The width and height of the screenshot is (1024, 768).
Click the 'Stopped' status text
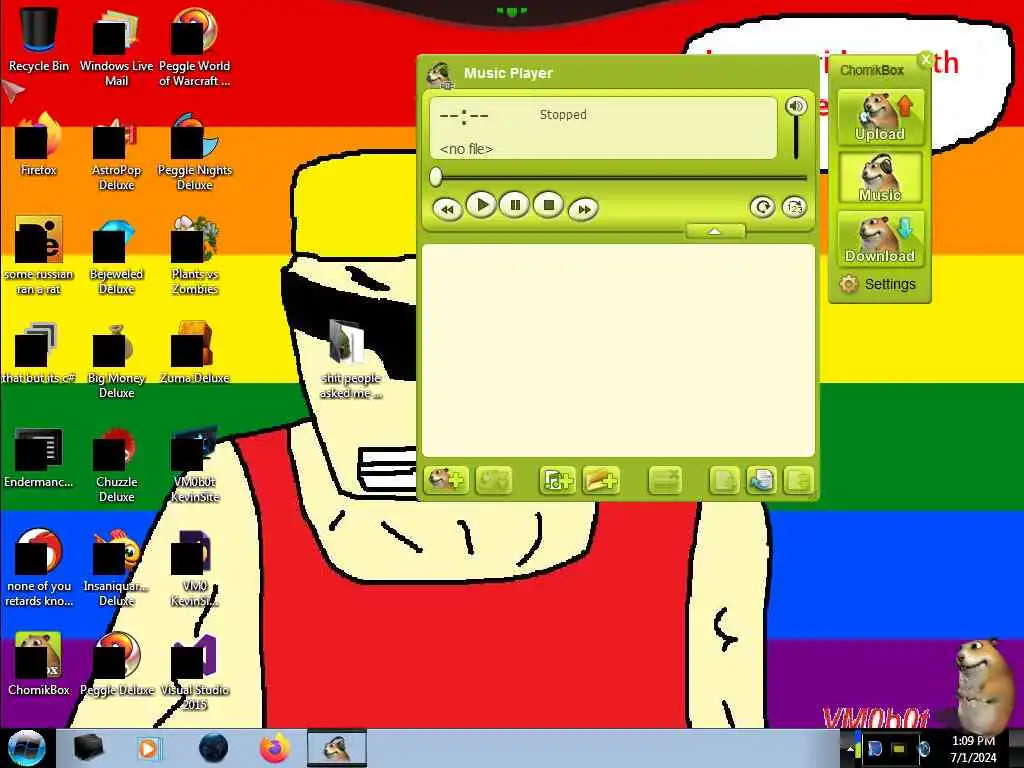(x=563, y=114)
